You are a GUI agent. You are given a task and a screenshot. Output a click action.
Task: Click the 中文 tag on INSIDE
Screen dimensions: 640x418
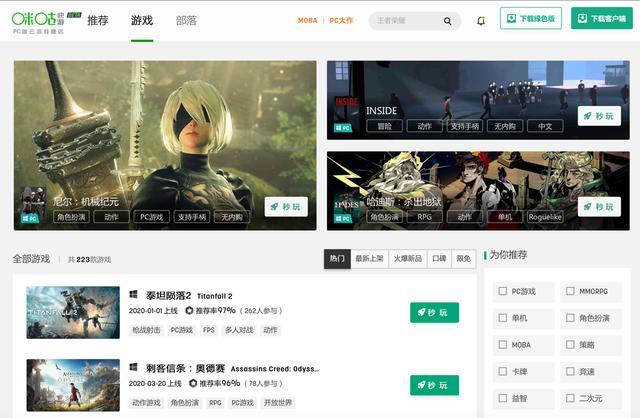545,126
